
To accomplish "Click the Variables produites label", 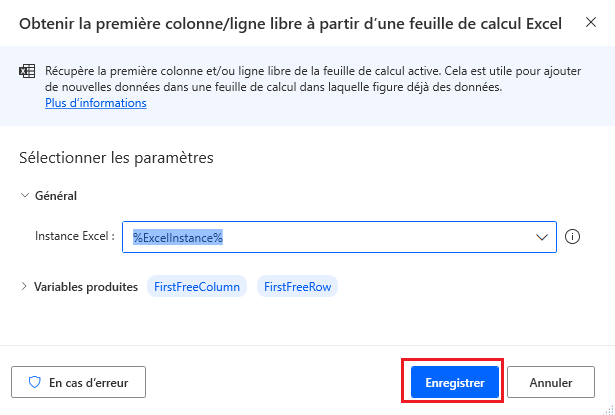I will [86, 287].
